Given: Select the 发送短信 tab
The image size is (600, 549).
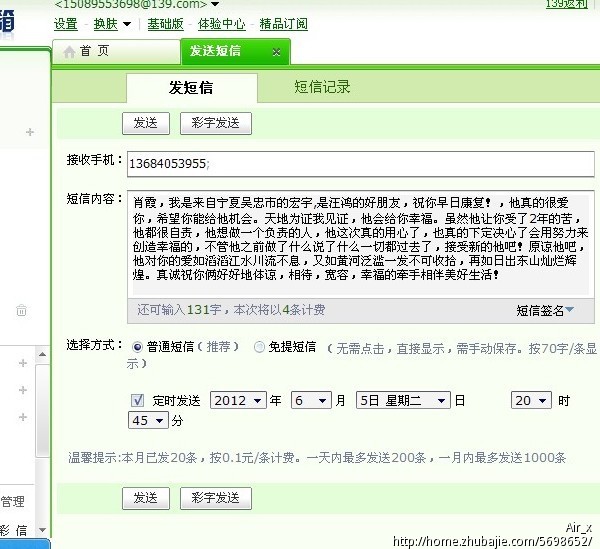Looking at the screenshot, I should [x=235, y=52].
